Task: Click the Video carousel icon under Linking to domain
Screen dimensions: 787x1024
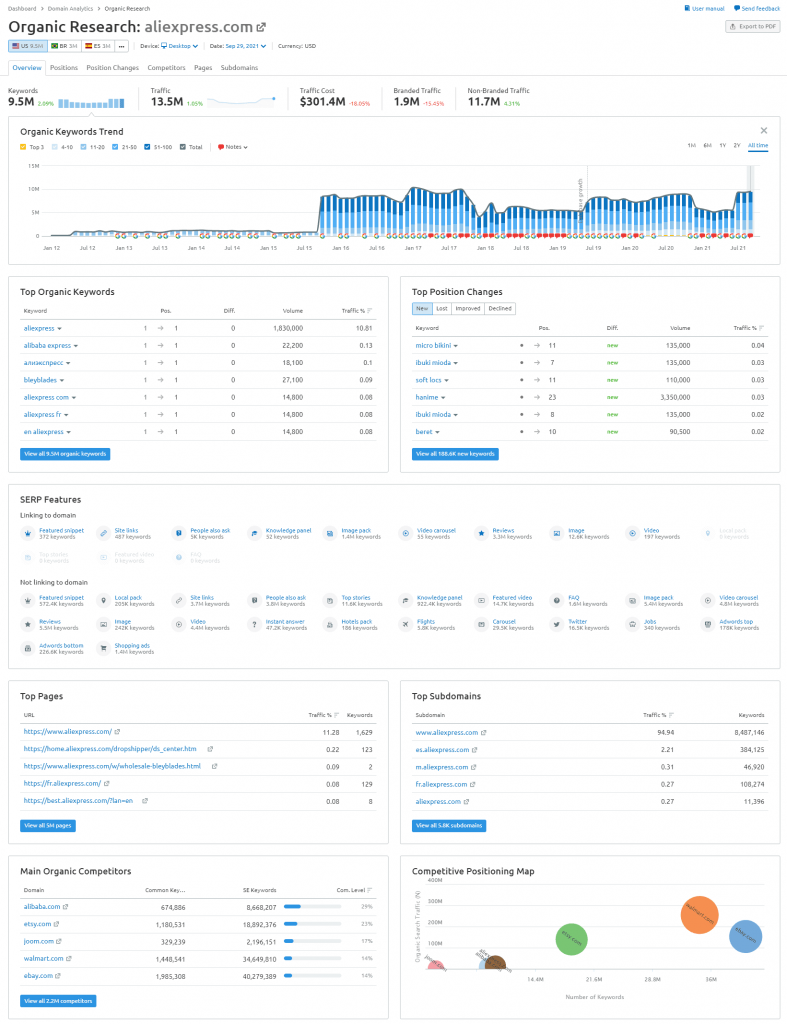Action: [x=406, y=534]
